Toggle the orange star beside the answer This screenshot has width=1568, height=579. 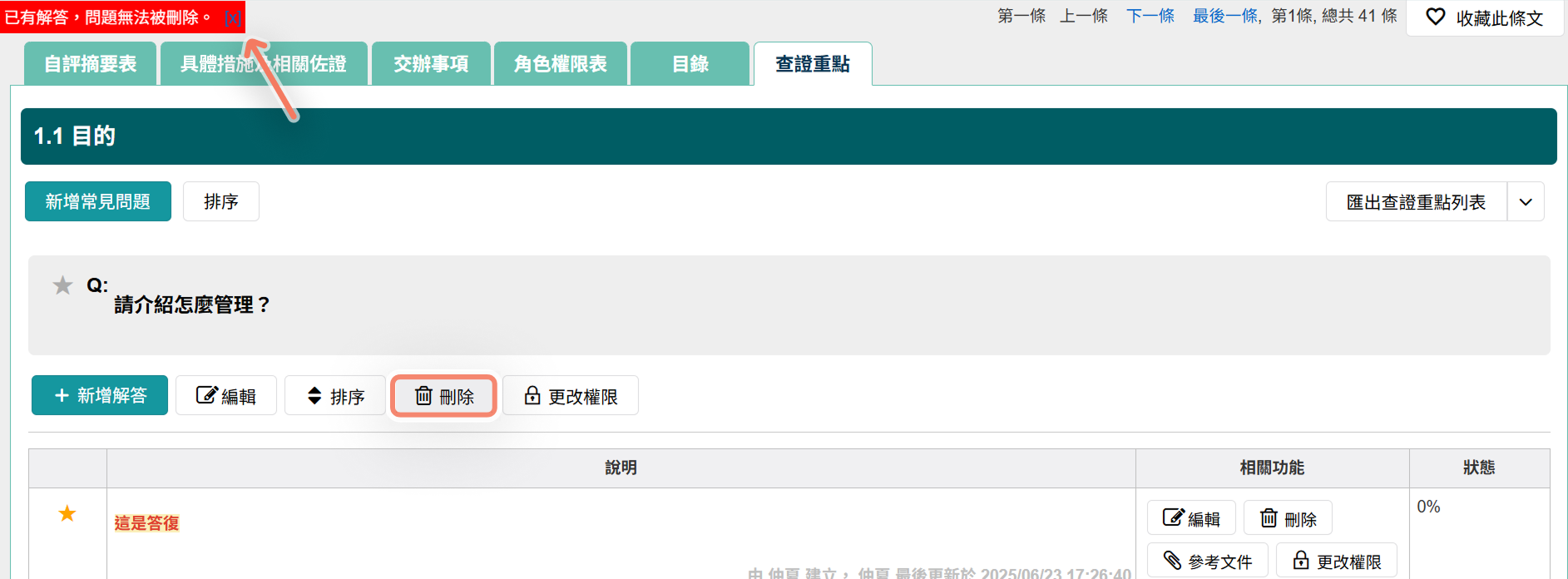67,514
